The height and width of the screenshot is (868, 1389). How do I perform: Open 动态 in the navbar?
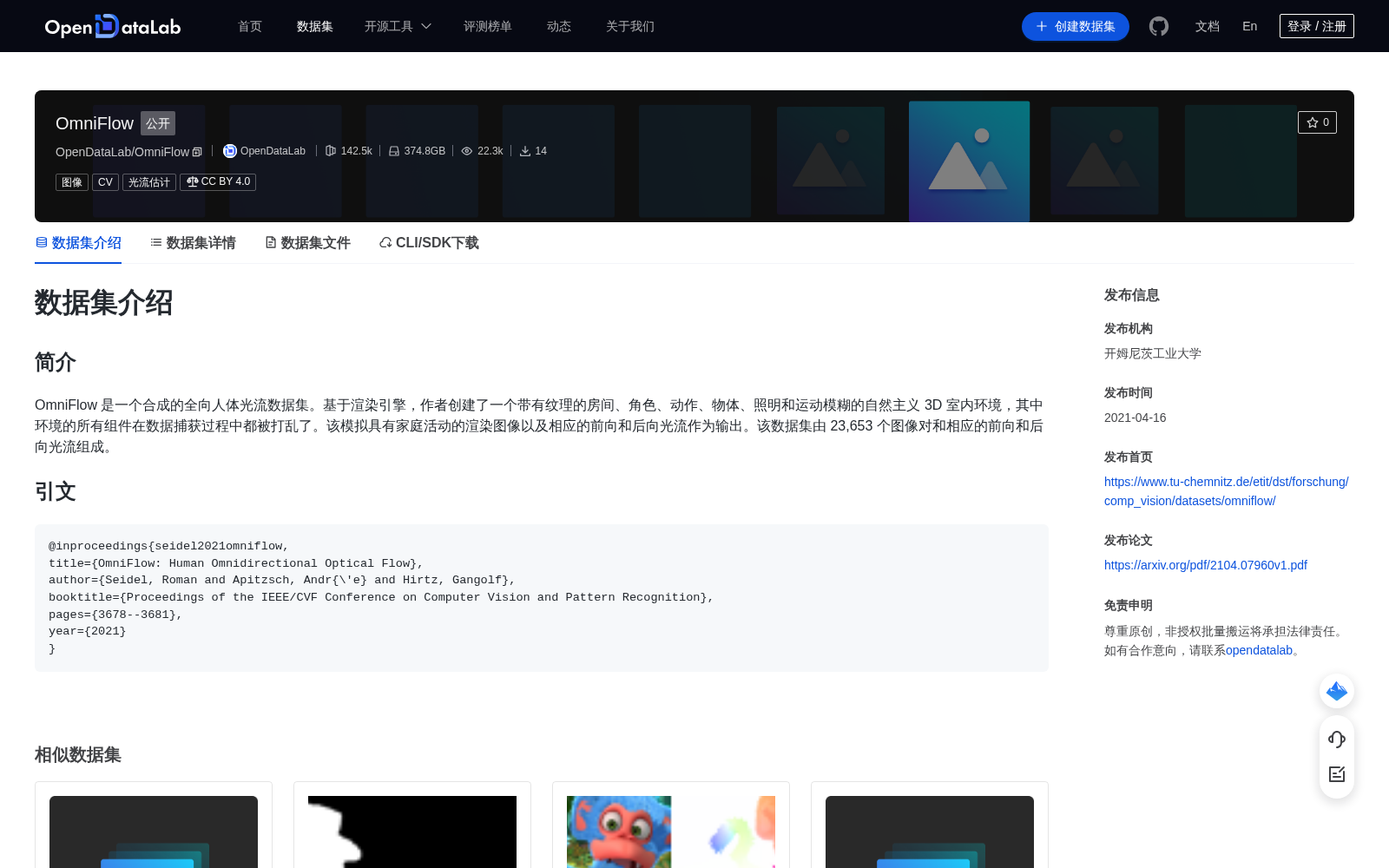(559, 26)
